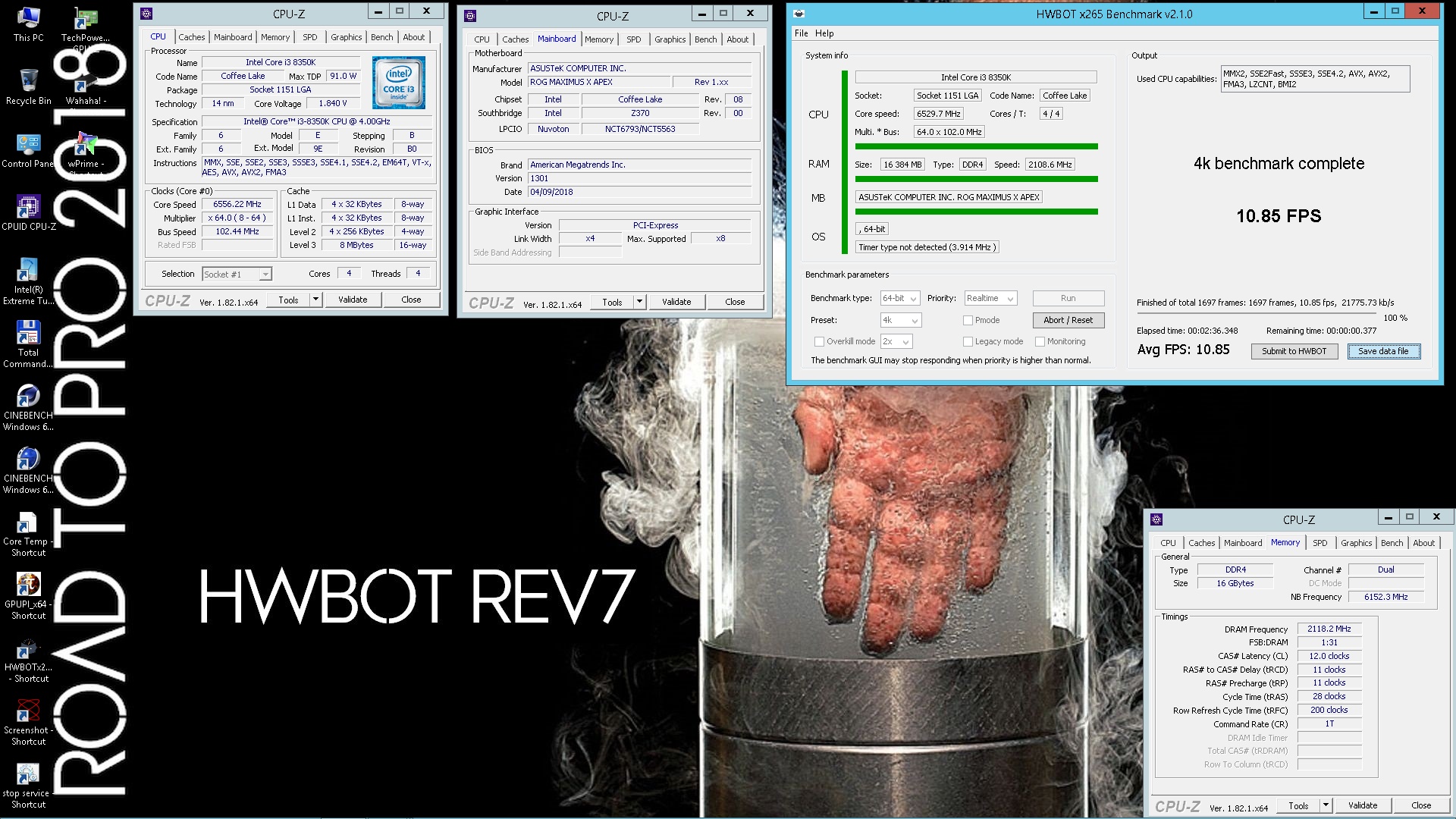Click BIOS Version 1301 field

639,178
